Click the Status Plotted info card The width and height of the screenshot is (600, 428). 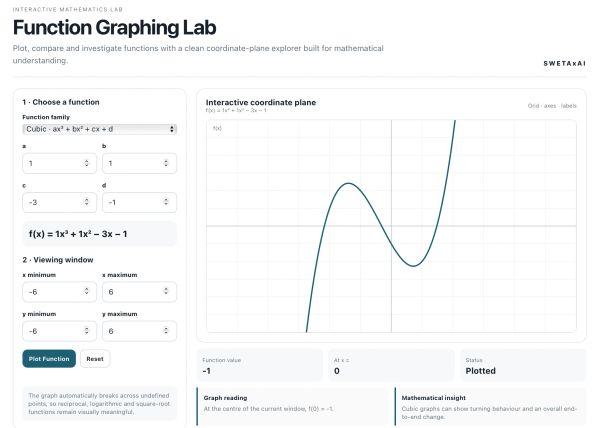523,365
